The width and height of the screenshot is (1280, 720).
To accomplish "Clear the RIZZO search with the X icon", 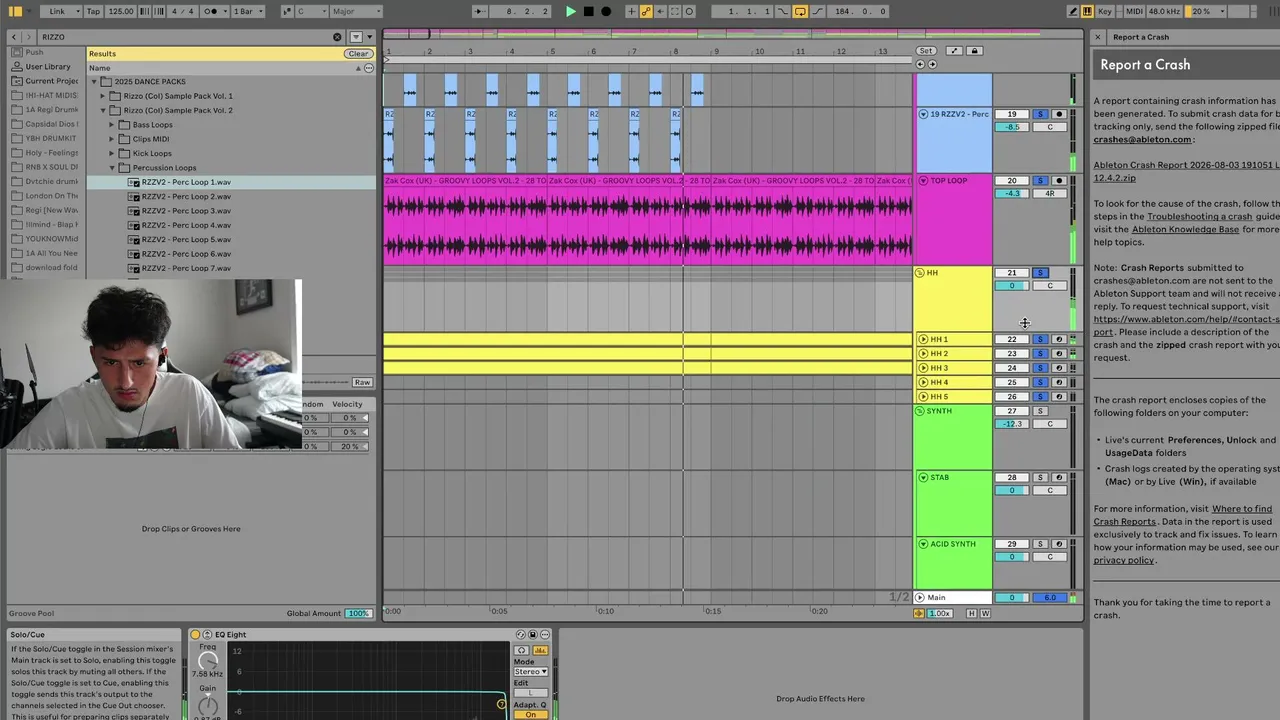I will [337, 37].
